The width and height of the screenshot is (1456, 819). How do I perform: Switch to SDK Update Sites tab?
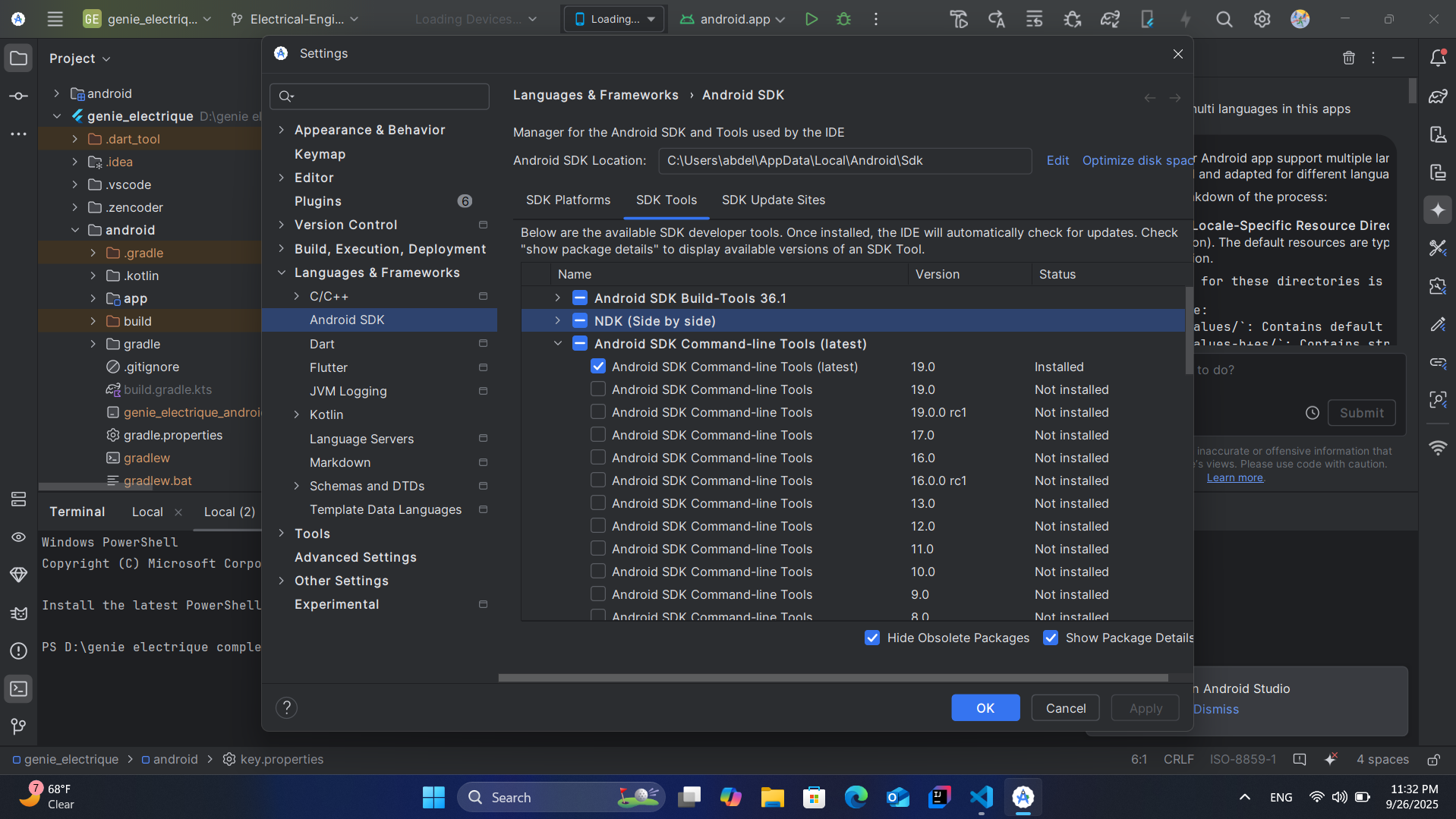click(x=773, y=200)
